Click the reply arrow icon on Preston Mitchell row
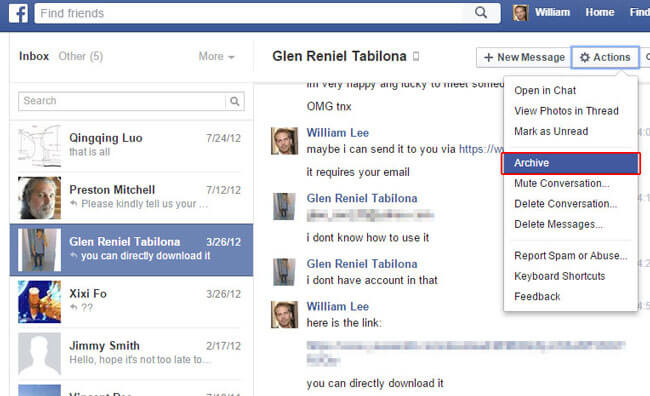 [74, 204]
